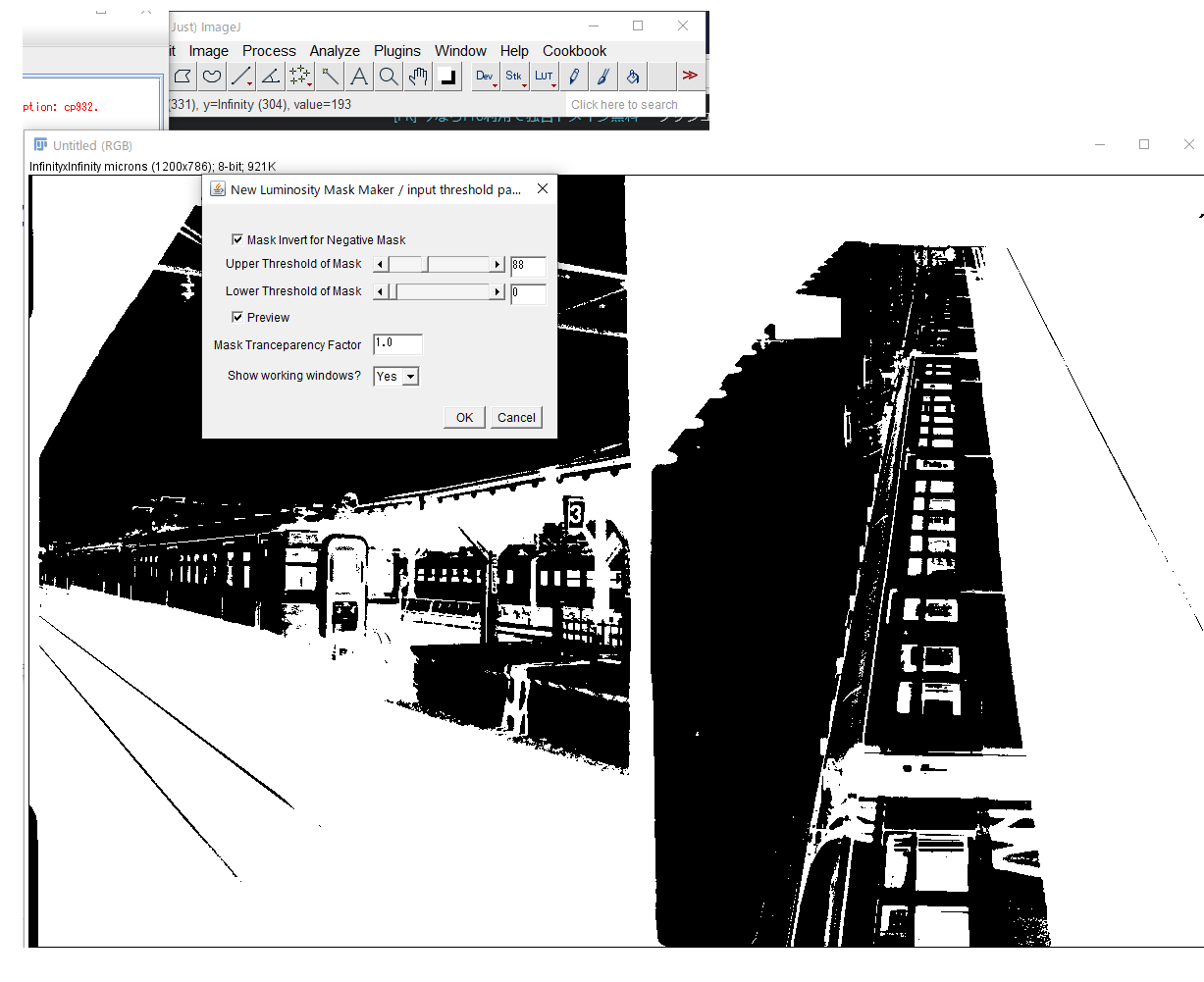
Task: Open the Plugins menu
Action: pos(397,51)
